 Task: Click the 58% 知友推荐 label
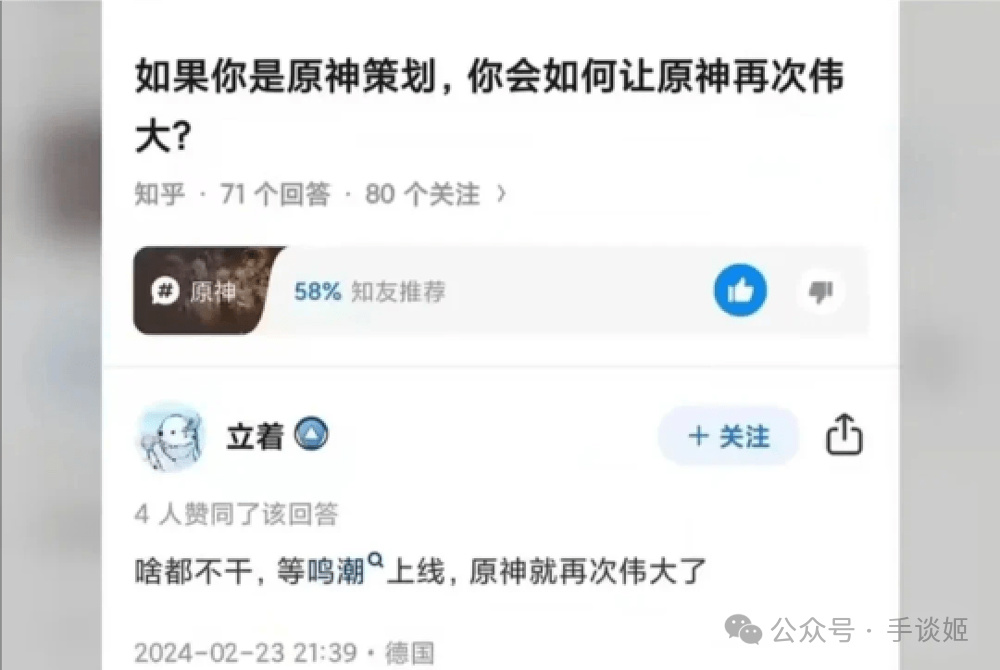point(369,291)
